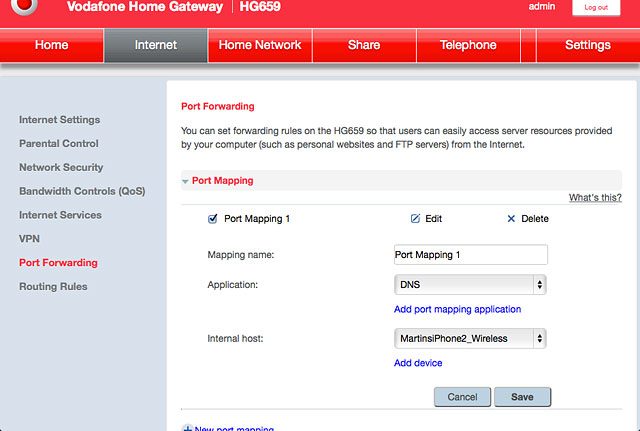Viewport: 640px width, 431px height.
Task: Click the HG659 model name in header
Action: pyautogui.click(x=260, y=7)
